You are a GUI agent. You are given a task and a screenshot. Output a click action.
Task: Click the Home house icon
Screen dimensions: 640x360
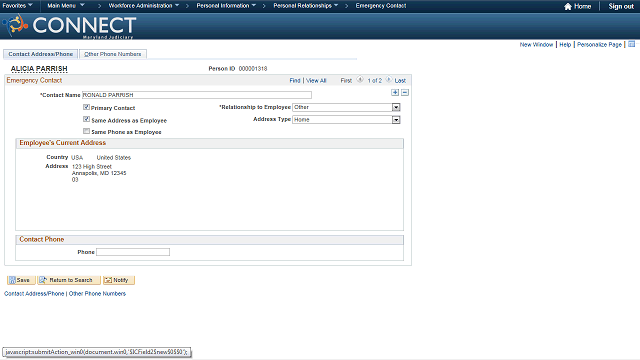point(568,6)
